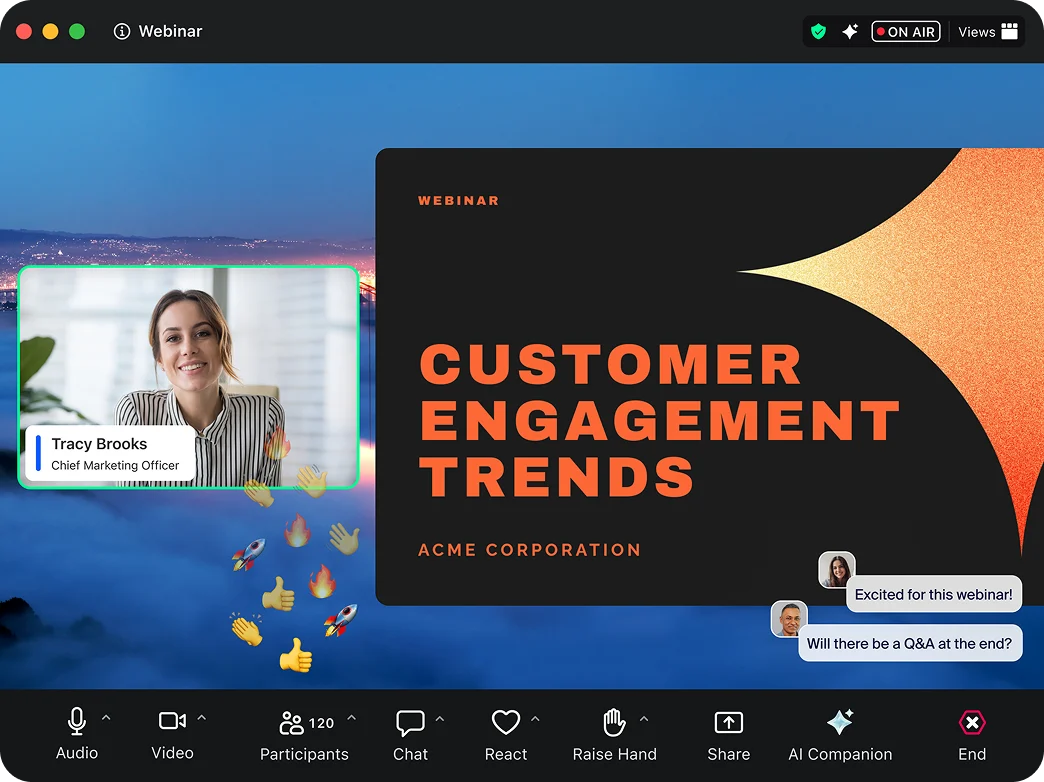Screen dimensions: 1044x782
Task: Click the green security shield icon in top bar
Action: 818,31
